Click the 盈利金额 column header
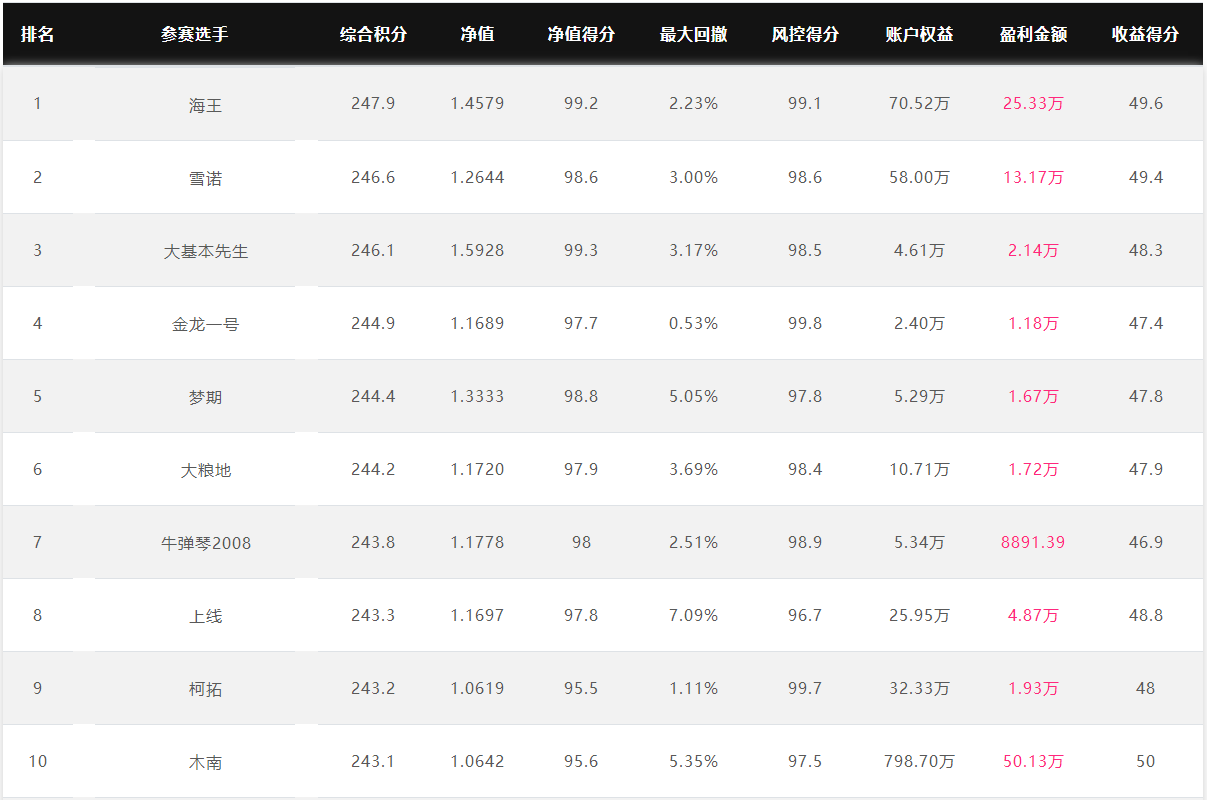Image resolution: width=1207 pixels, height=800 pixels. coord(1033,34)
